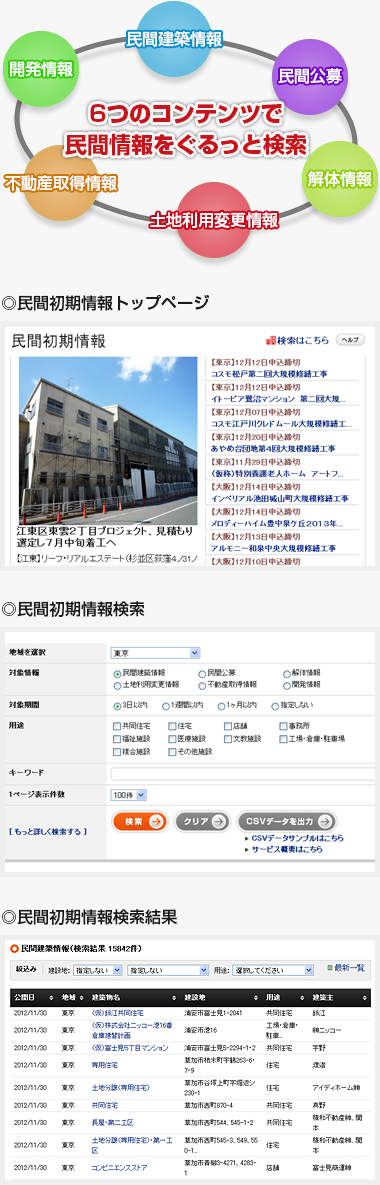
Task: Click the 検索はこちら search icon link
Action: pyautogui.click(x=297, y=341)
